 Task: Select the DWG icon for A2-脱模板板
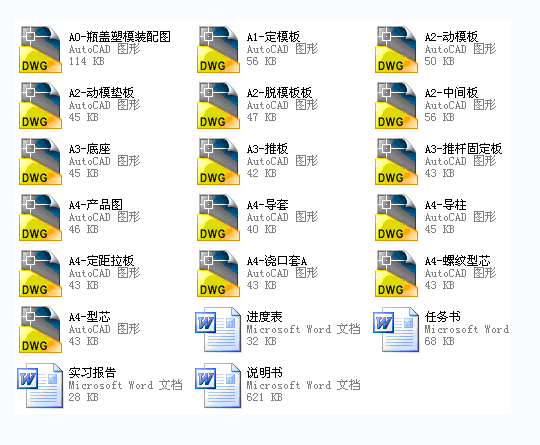click(x=218, y=105)
